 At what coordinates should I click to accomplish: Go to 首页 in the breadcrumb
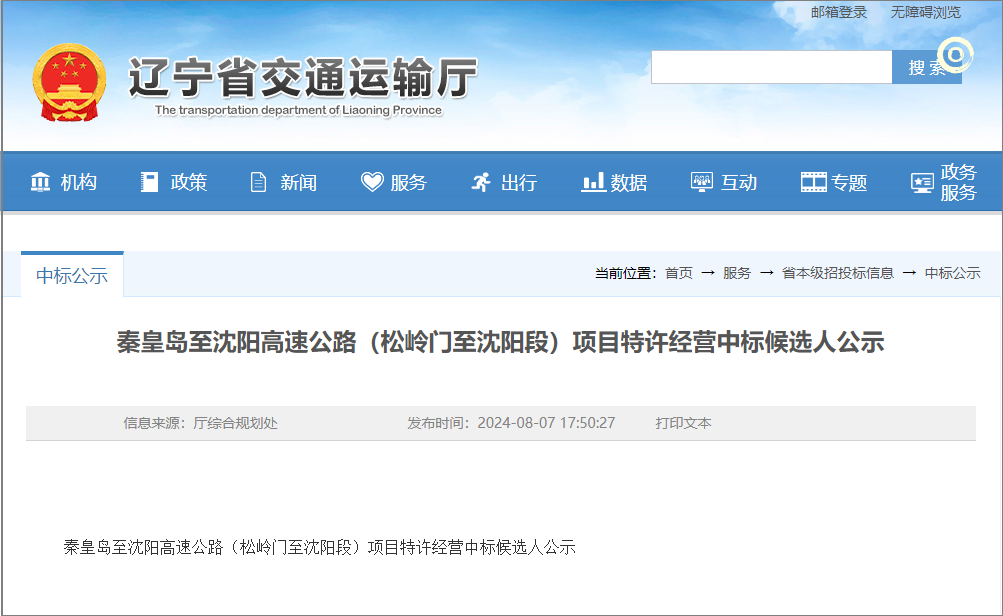[x=678, y=273]
